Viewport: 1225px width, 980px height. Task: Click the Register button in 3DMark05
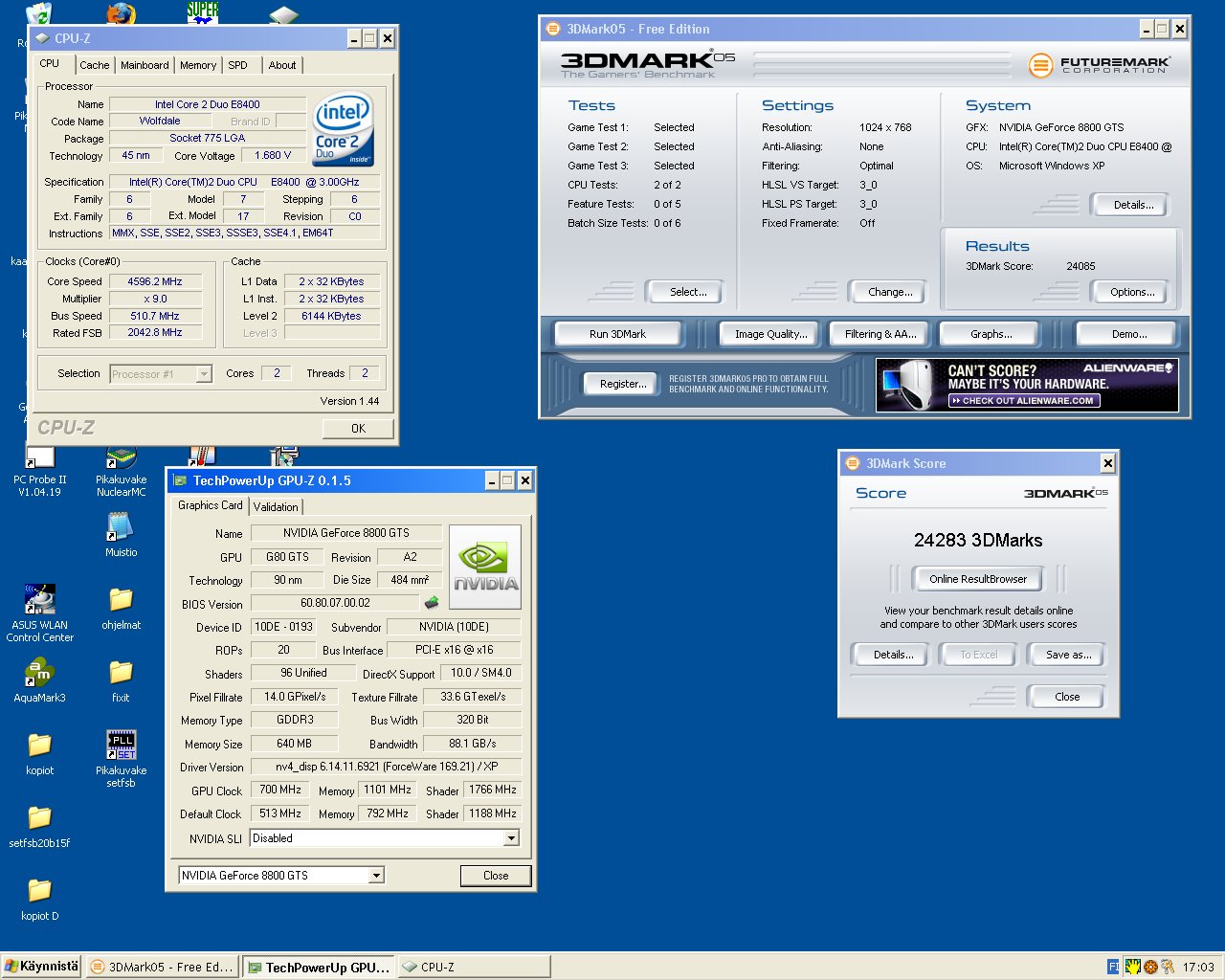(x=623, y=384)
